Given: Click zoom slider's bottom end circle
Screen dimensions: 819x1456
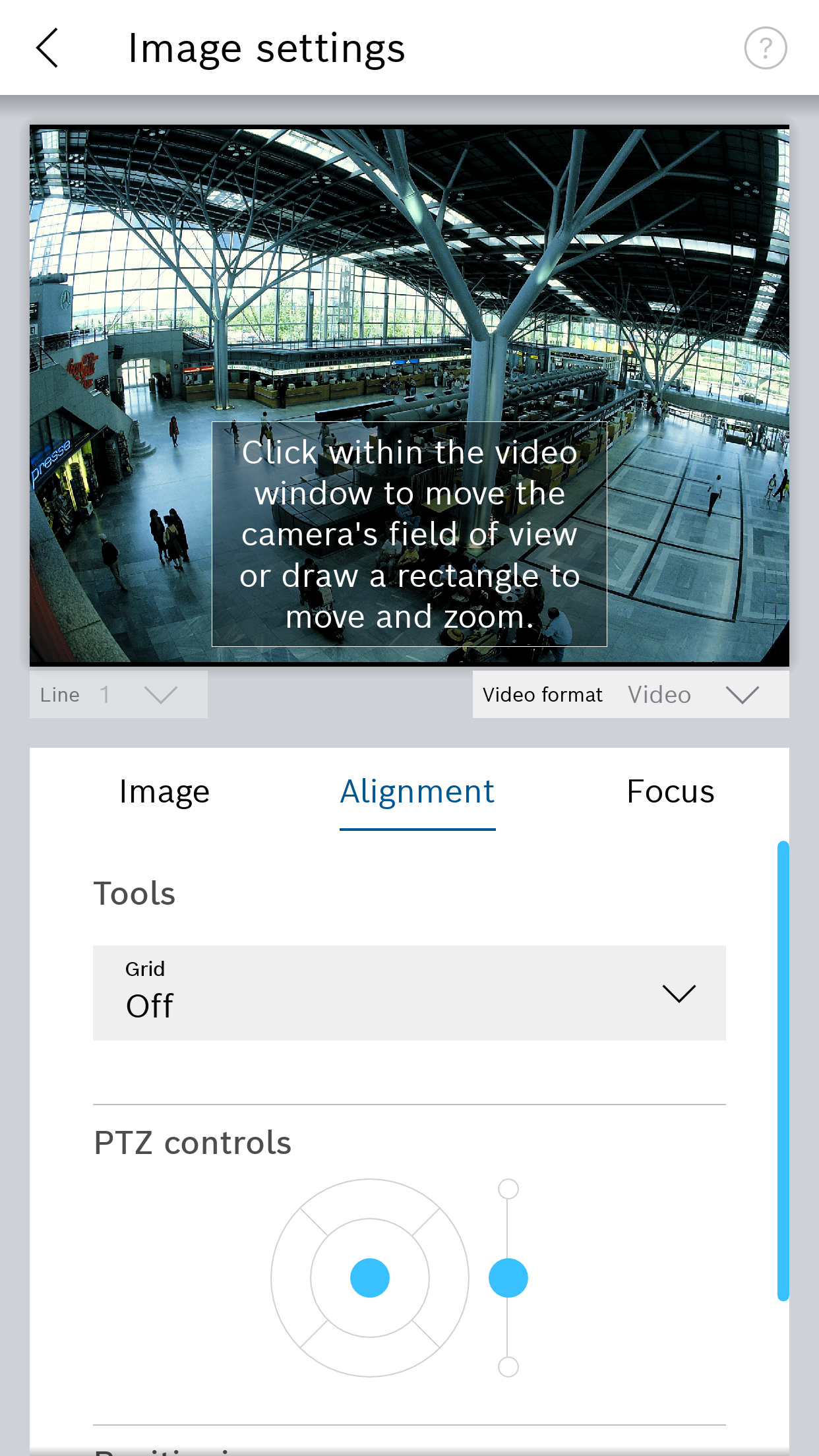Looking at the screenshot, I should (x=508, y=1367).
